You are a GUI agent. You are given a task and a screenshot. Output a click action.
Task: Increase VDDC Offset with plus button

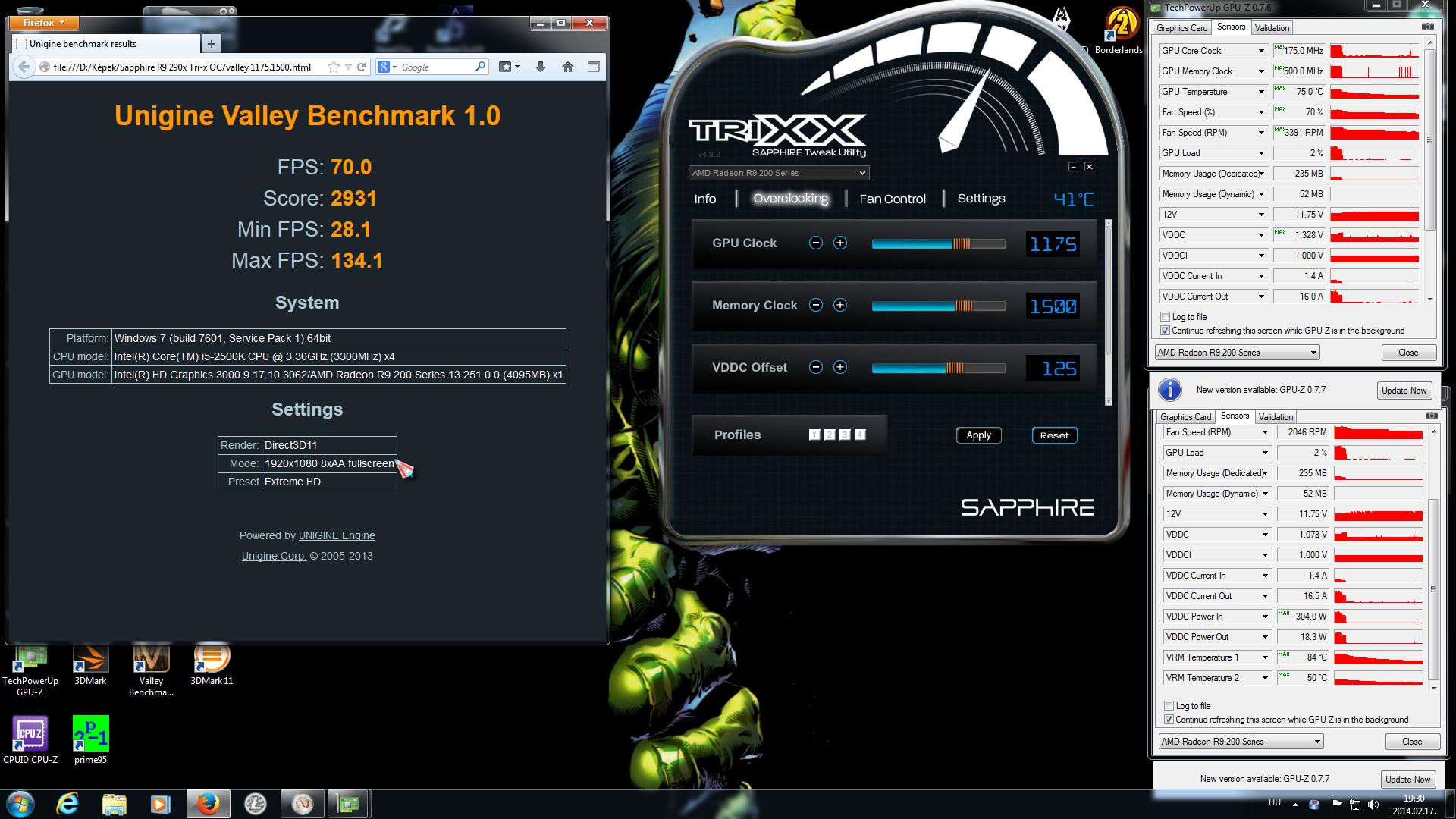click(840, 367)
